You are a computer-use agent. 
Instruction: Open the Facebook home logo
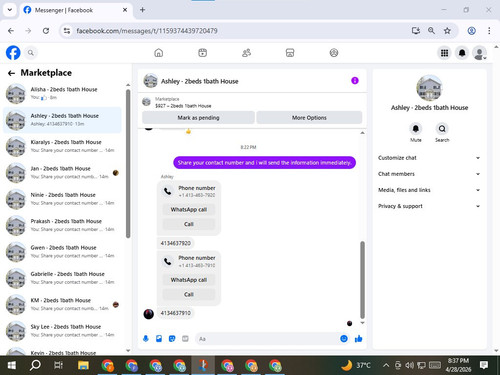[13, 53]
